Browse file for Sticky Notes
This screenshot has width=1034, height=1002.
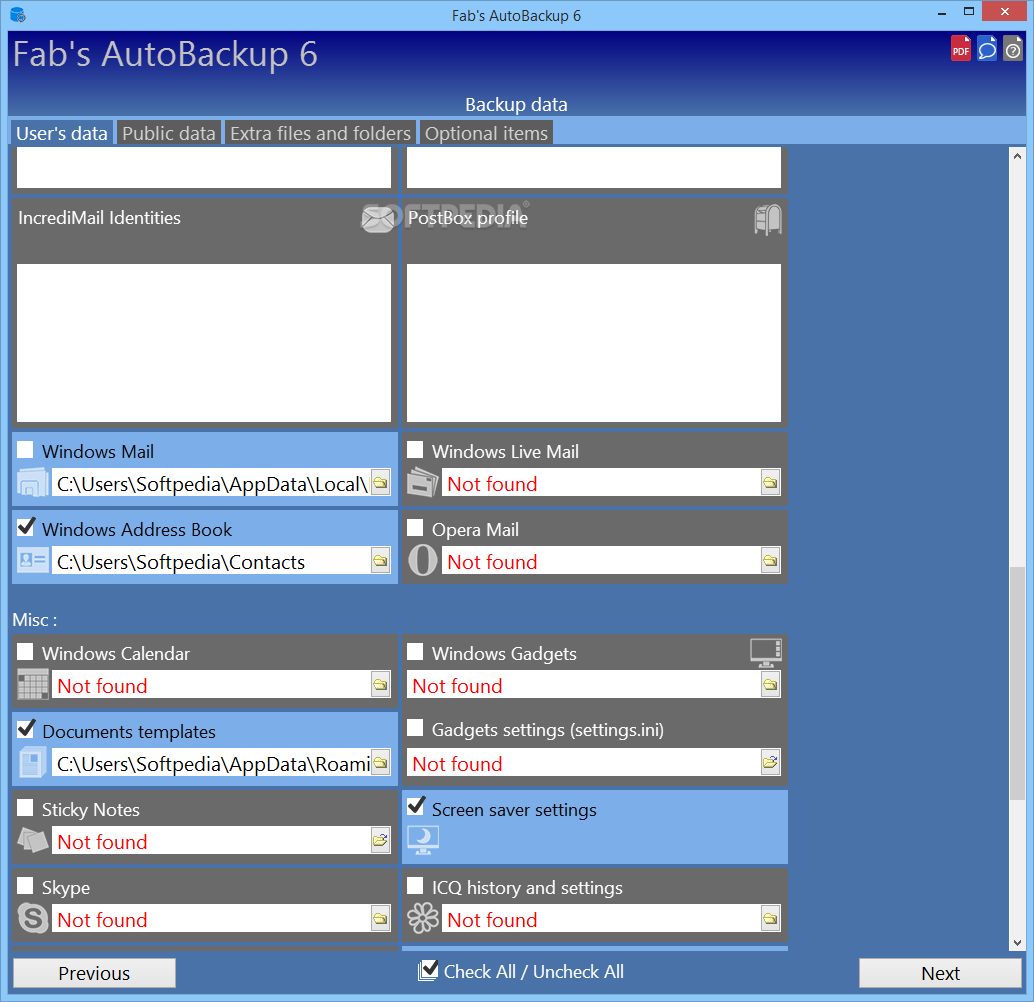pos(380,840)
